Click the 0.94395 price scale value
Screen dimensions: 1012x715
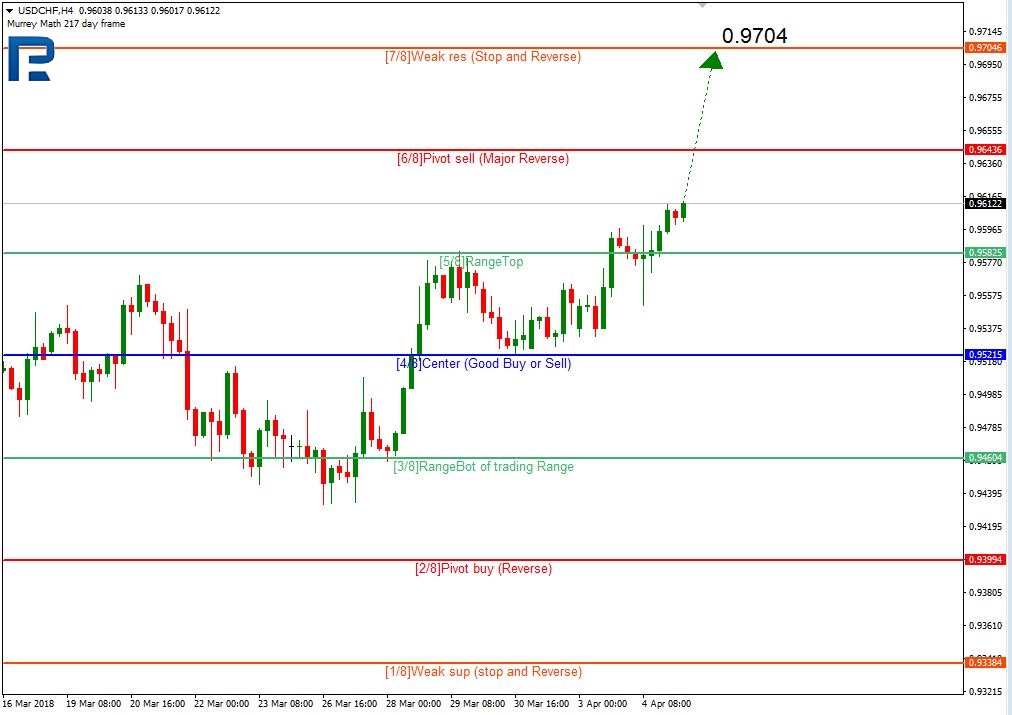(x=987, y=494)
